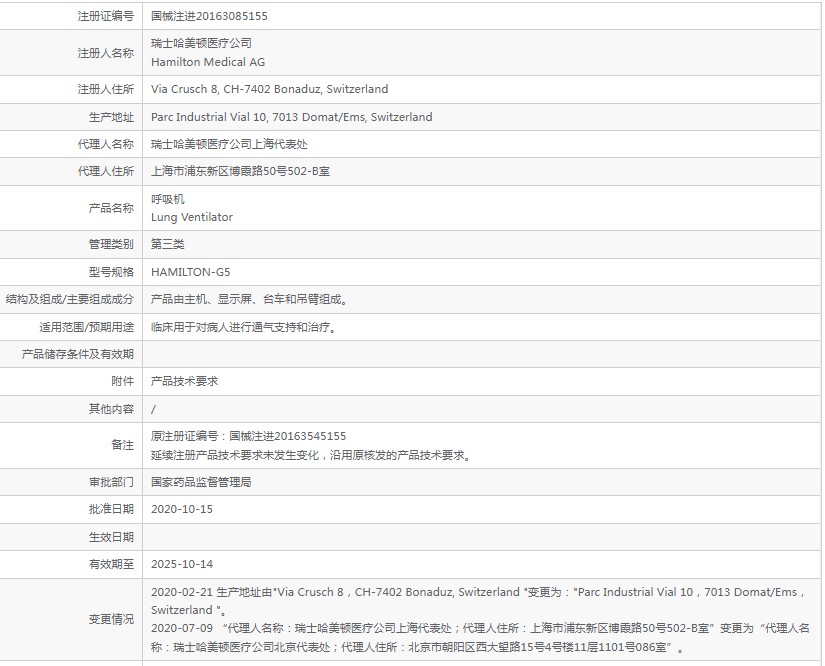The width and height of the screenshot is (825, 666).
Task: Select the label 附件
Action: [123, 381]
